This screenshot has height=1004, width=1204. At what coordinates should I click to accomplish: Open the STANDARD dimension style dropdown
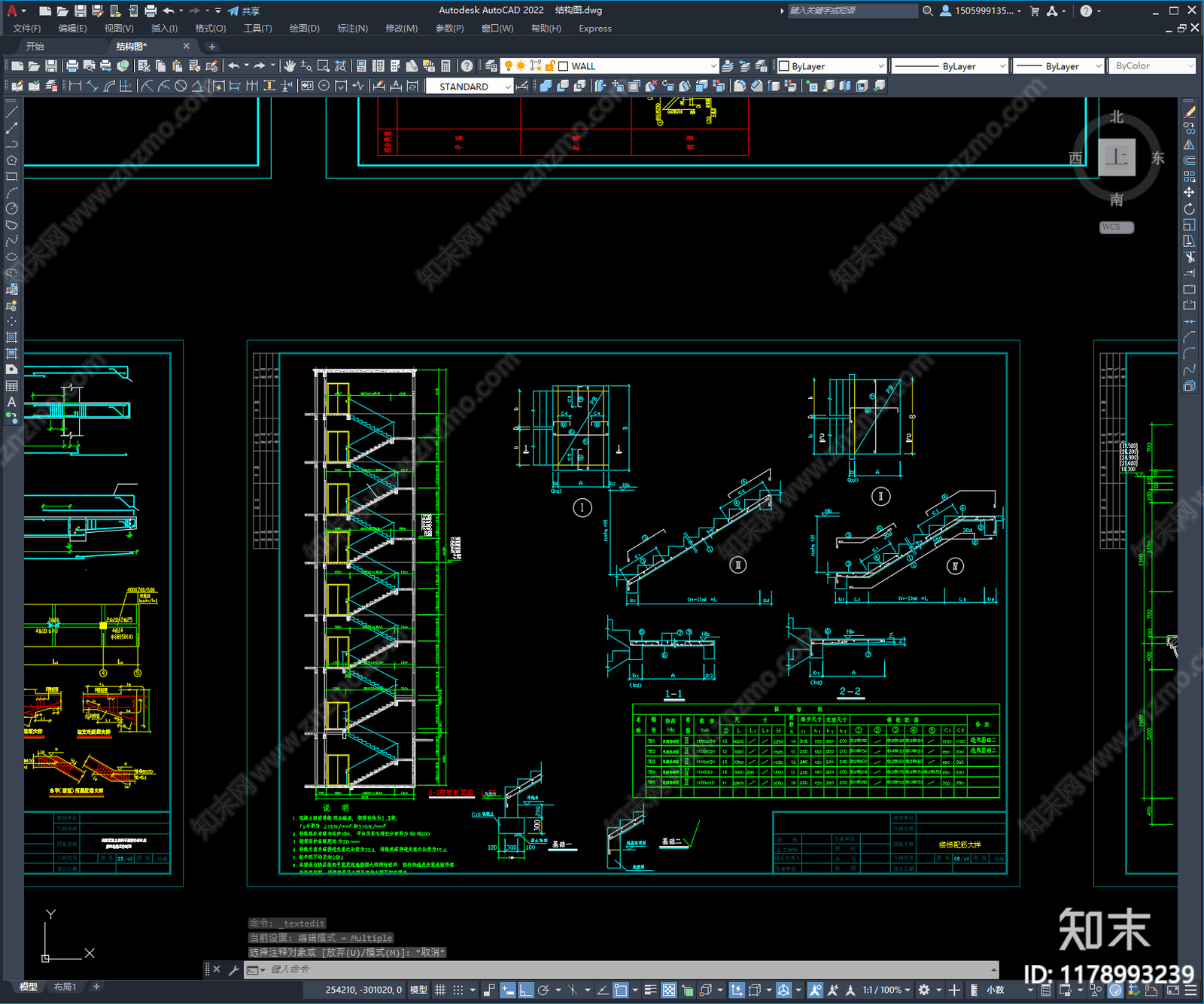click(470, 87)
